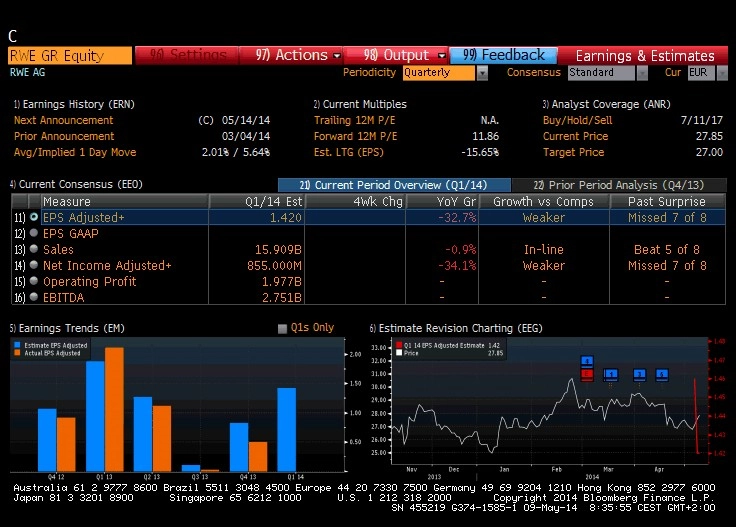Click the Est. LTG (EPS) value -15.65%
The width and height of the screenshot is (736, 527).
(480, 152)
